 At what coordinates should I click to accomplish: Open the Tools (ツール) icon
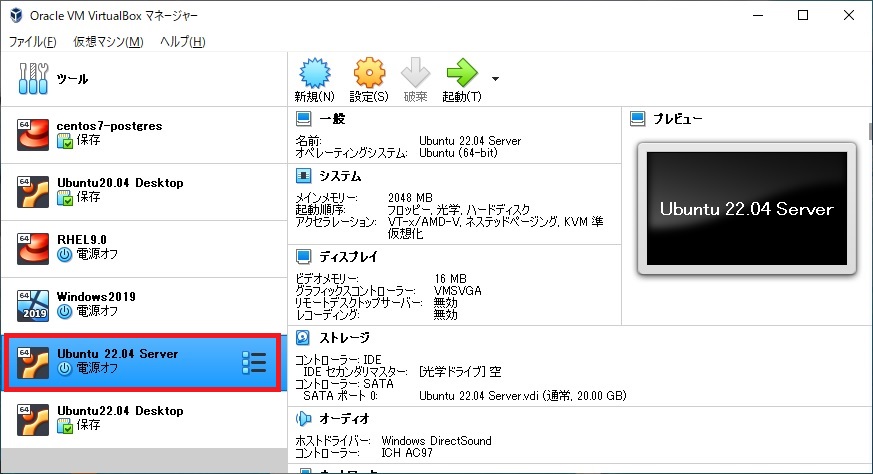33,79
